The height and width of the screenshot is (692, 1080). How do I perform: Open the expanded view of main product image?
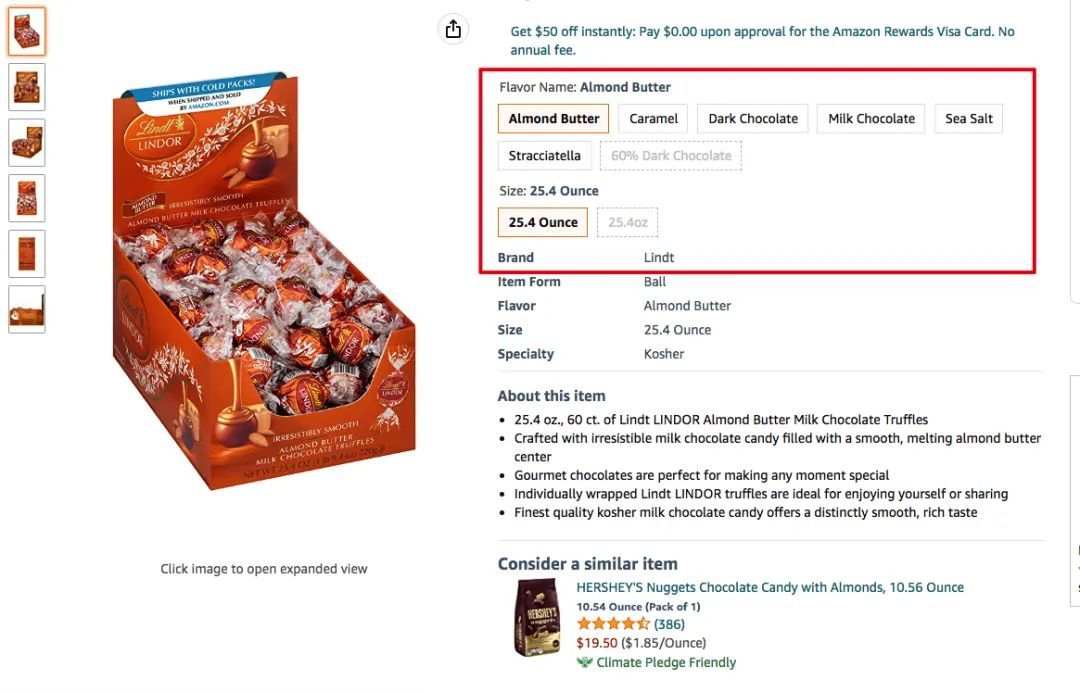[x=264, y=290]
